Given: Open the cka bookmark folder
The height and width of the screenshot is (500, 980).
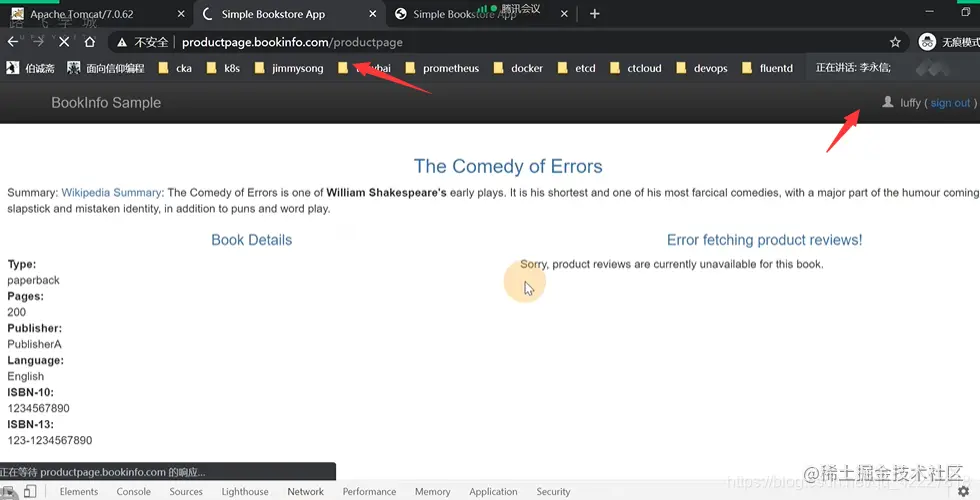Looking at the screenshot, I should (x=175, y=68).
